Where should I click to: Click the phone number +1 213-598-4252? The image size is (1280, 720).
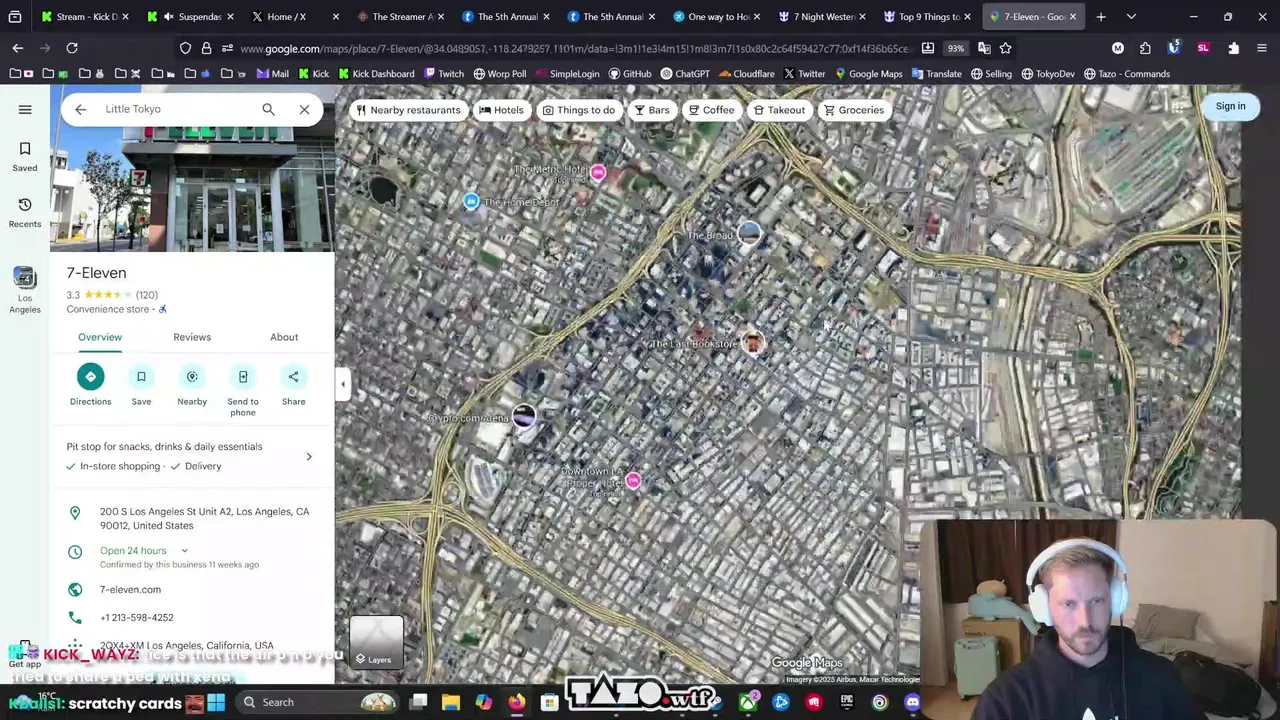click(136, 618)
